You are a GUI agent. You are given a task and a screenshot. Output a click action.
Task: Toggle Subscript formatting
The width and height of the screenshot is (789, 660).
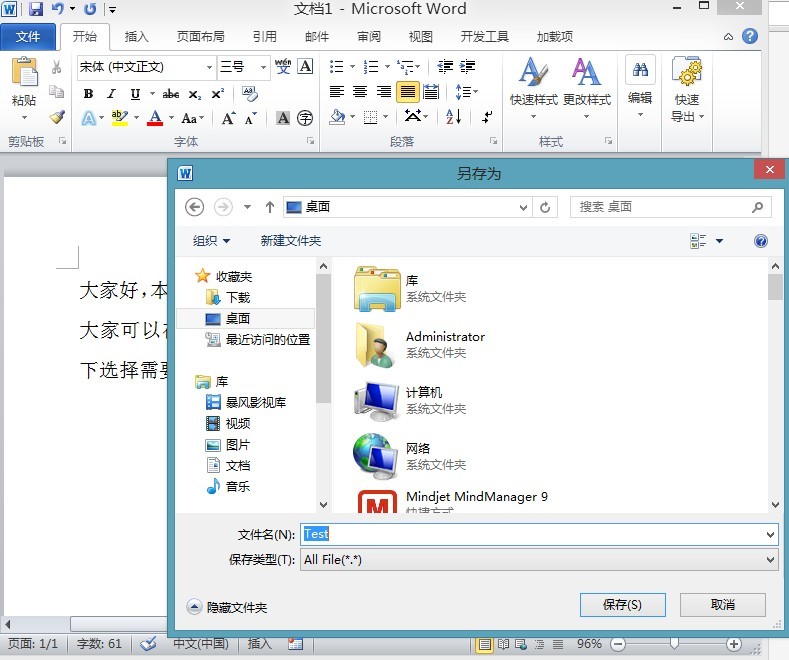click(195, 94)
